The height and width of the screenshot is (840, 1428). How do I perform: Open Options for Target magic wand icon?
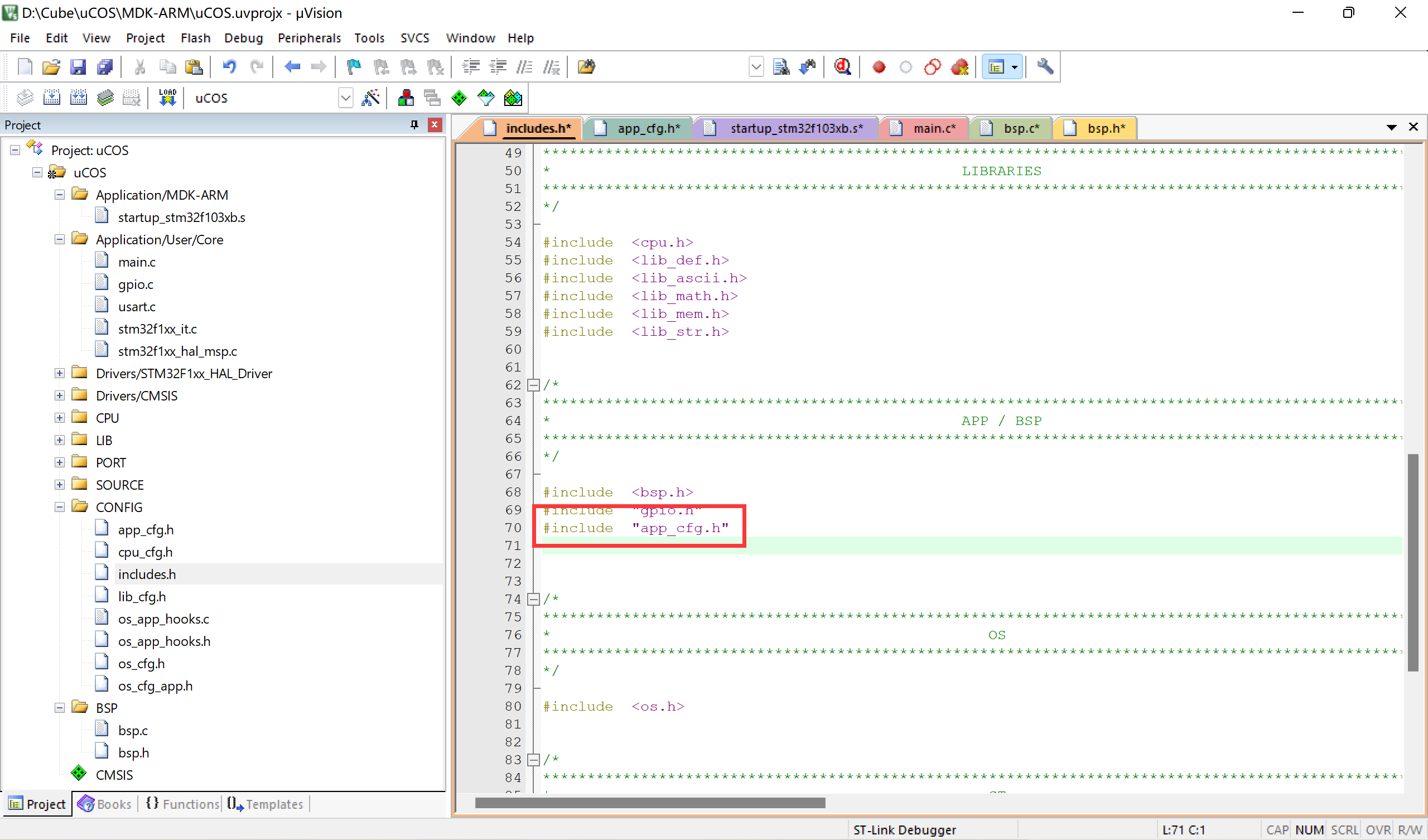click(x=370, y=98)
